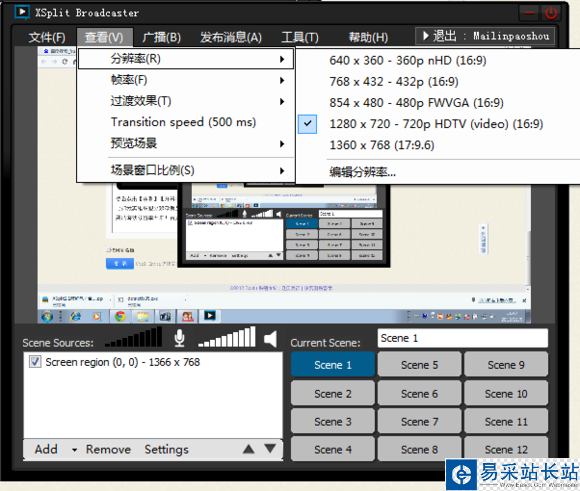Click the XSplit Broadcaster logo icon
Viewport: 580px width, 491px height.
click(22, 12)
